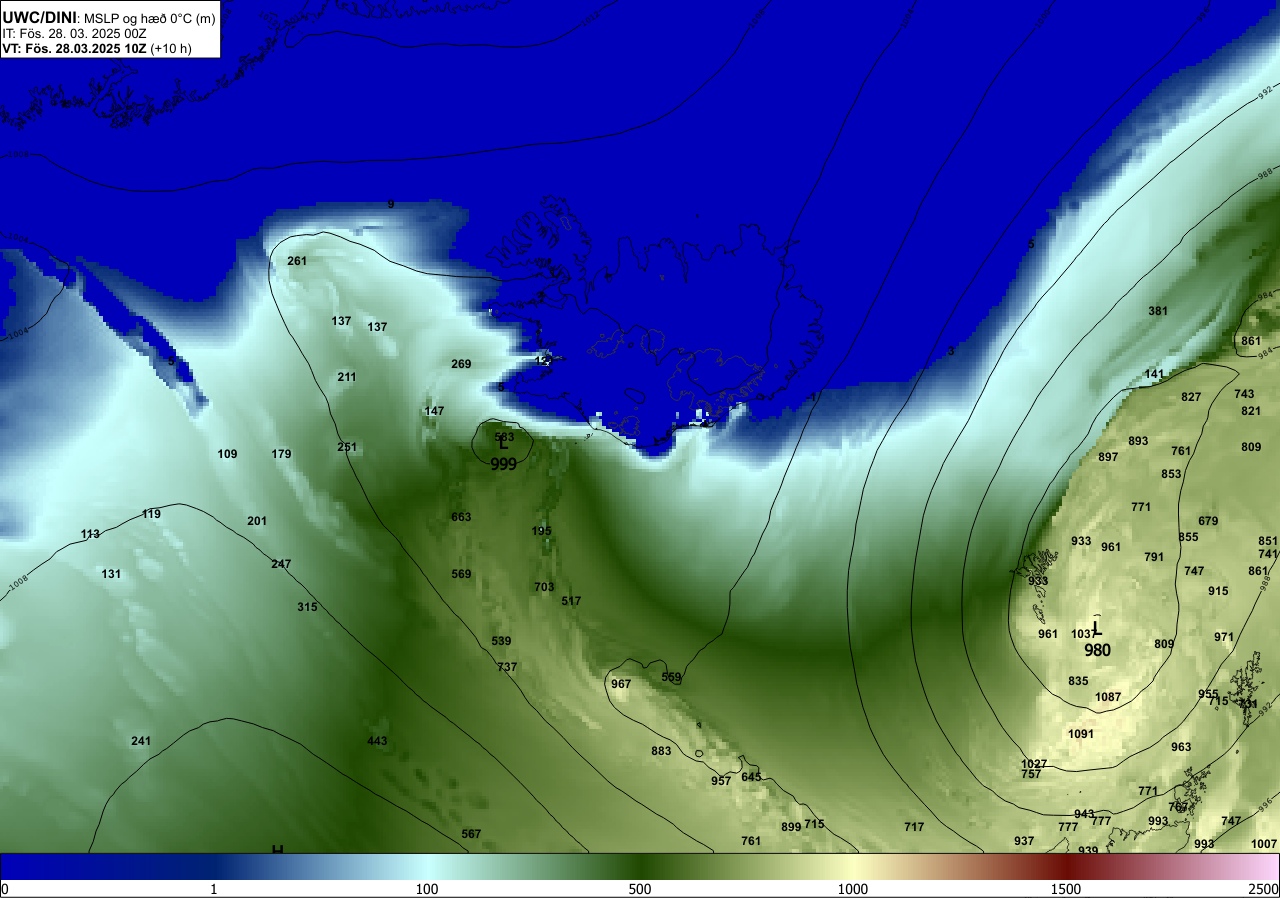Click the 703 height value
This screenshot has height=898, width=1280.
[544, 587]
